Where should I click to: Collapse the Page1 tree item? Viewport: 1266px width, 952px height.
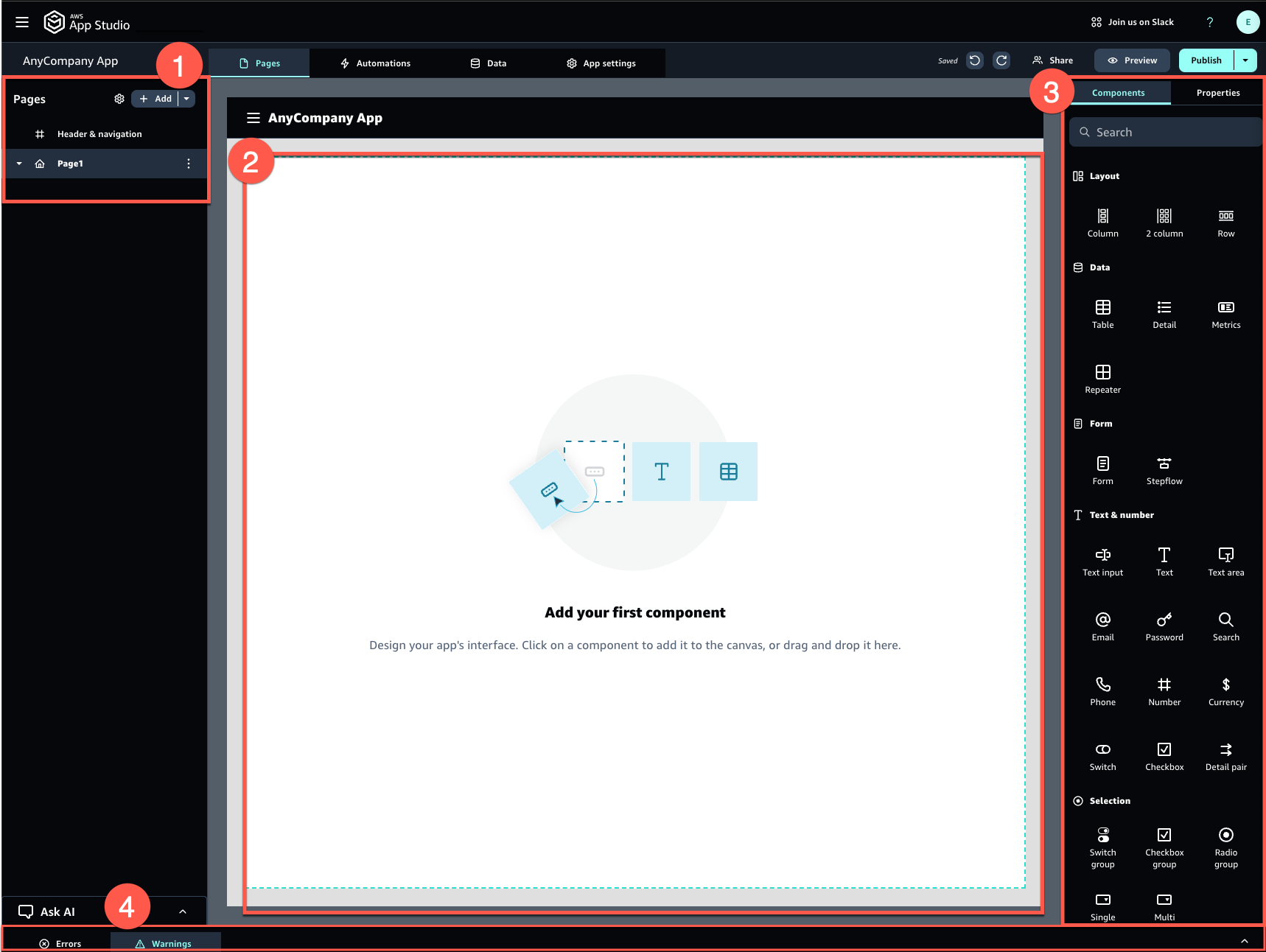18,164
